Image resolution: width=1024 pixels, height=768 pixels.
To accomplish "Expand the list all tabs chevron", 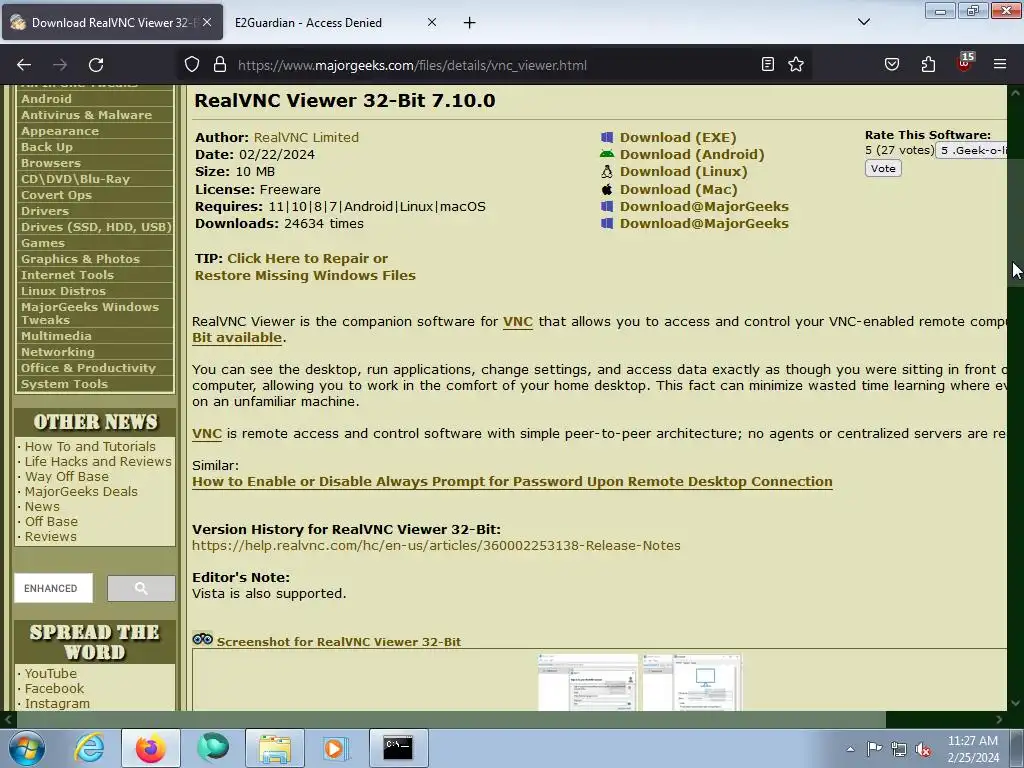I will coord(864,22).
